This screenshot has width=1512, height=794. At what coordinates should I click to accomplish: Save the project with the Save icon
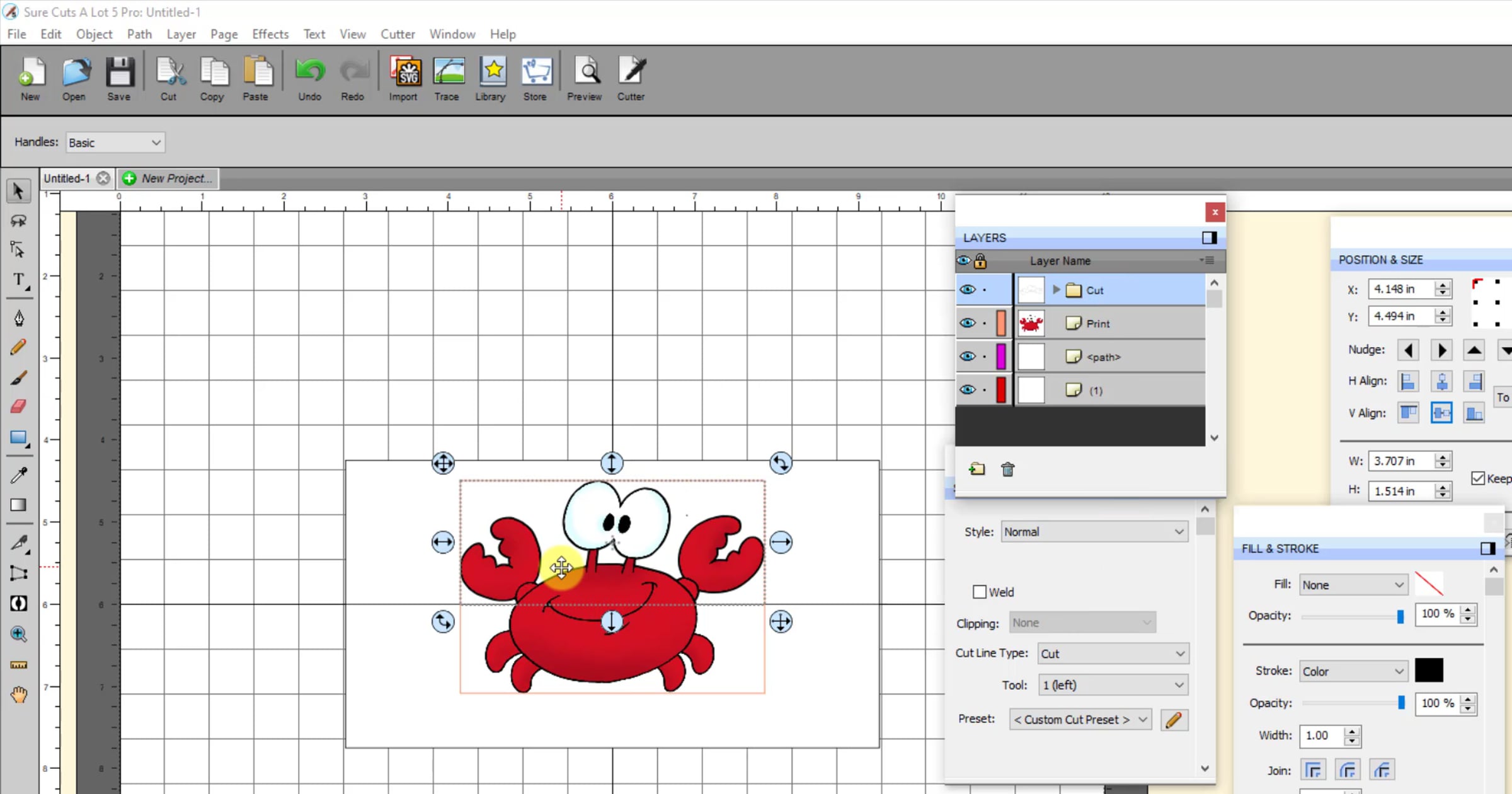pyautogui.click(x=118, y=79)
